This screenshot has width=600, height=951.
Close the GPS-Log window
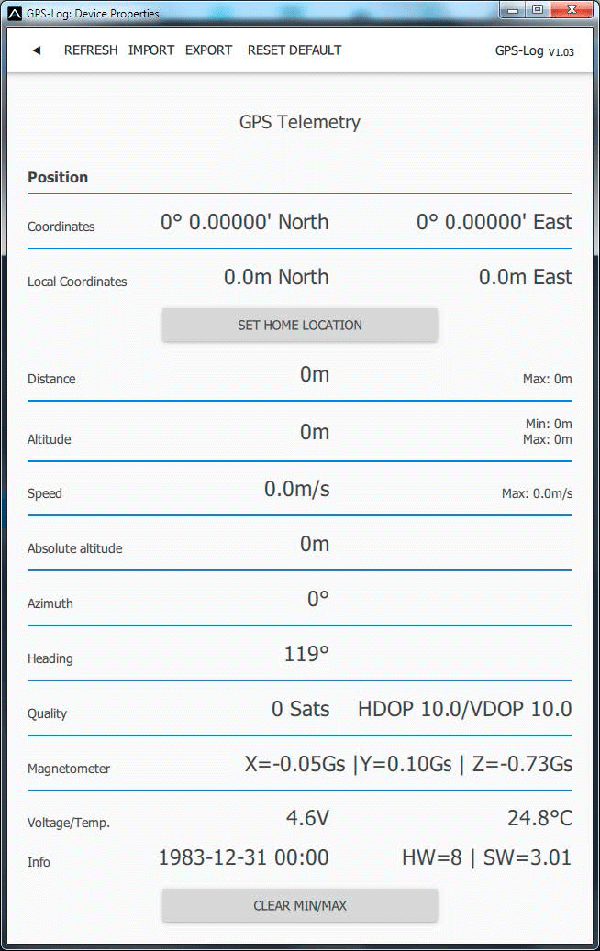click(x=573, y=11)
